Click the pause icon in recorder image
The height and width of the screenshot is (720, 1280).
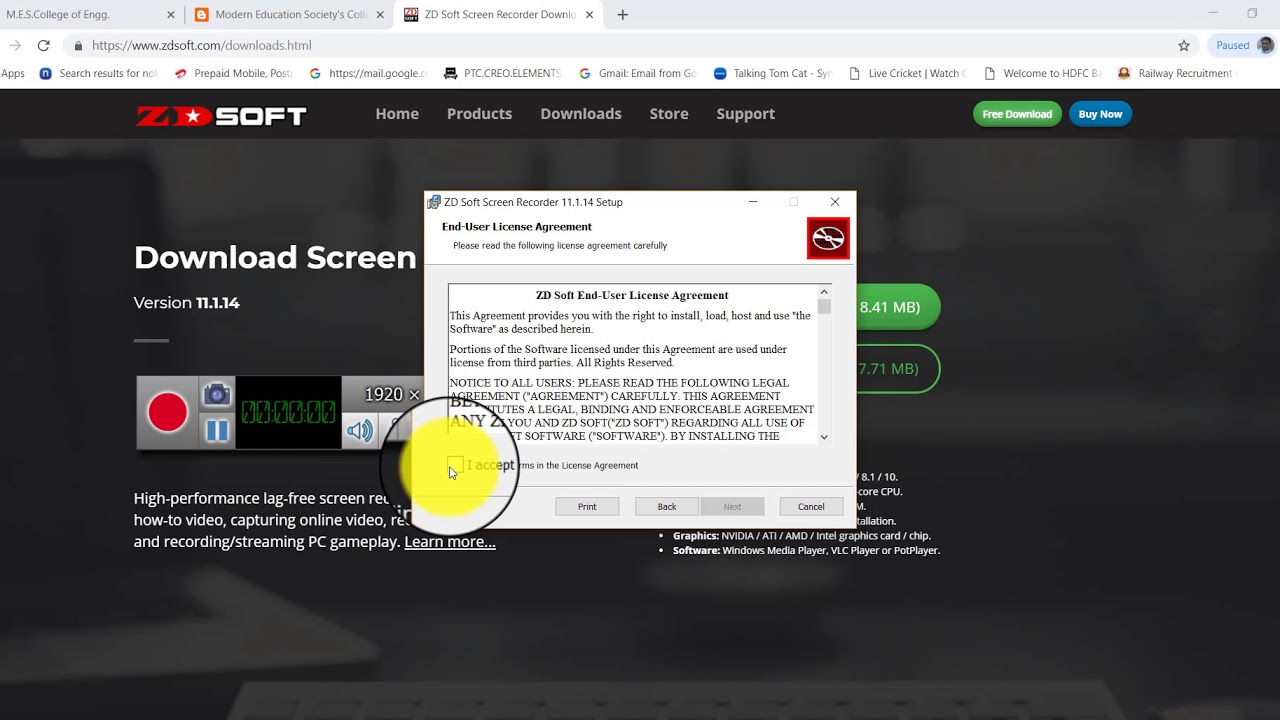click(217, 430)
